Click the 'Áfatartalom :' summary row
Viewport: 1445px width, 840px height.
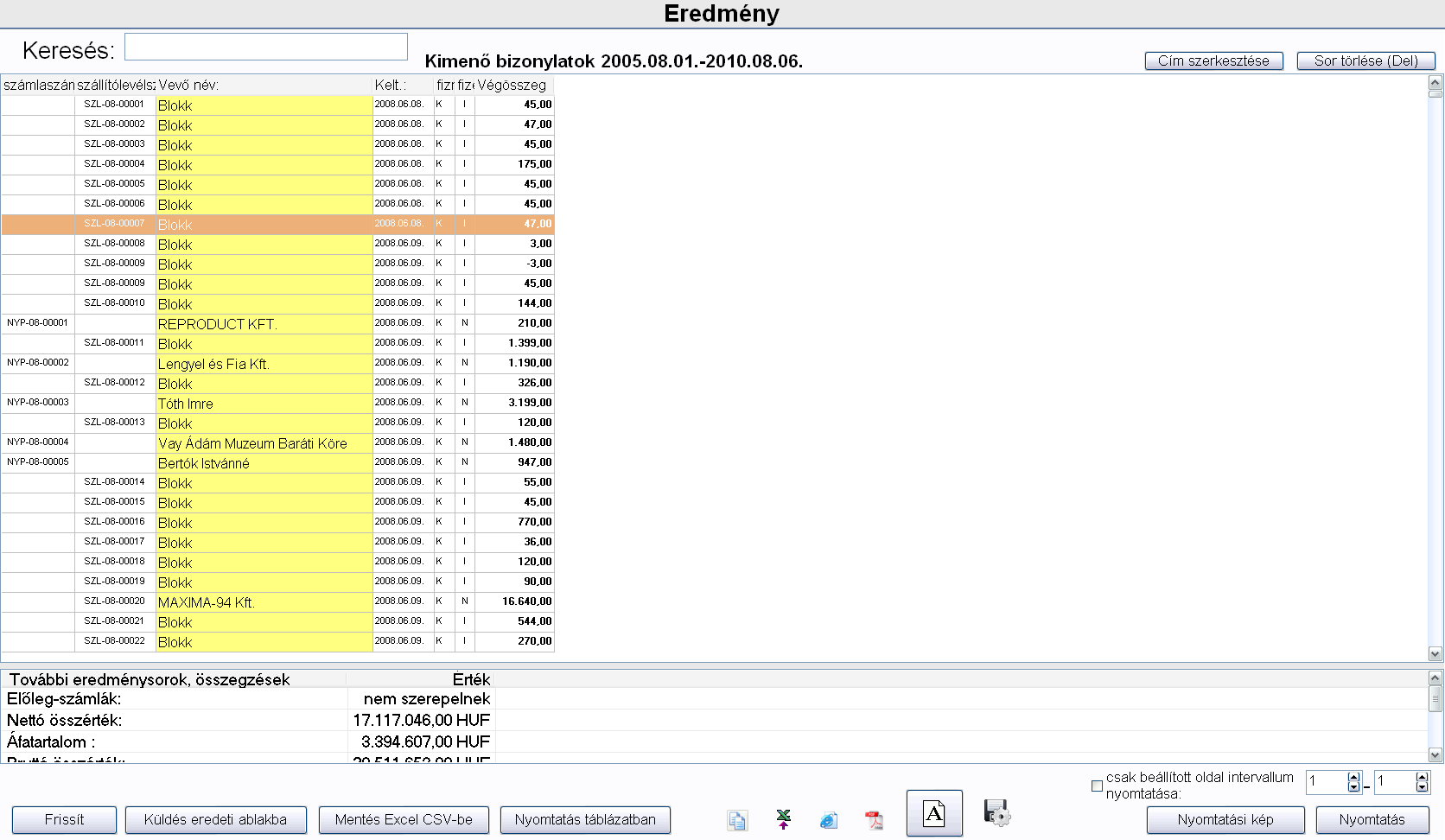248,741
